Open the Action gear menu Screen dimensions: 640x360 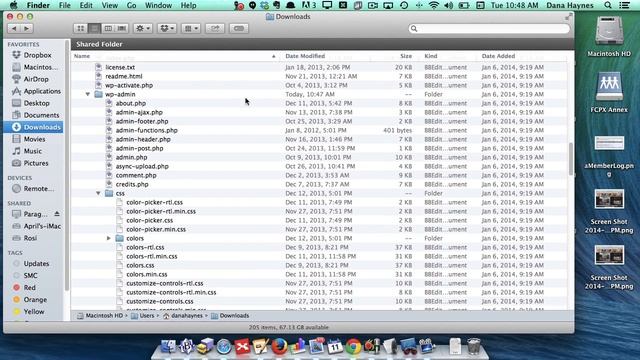tap(143, 29)
